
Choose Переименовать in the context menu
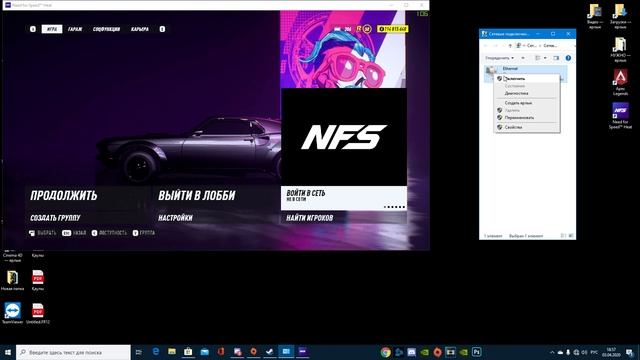click(527, 118)
